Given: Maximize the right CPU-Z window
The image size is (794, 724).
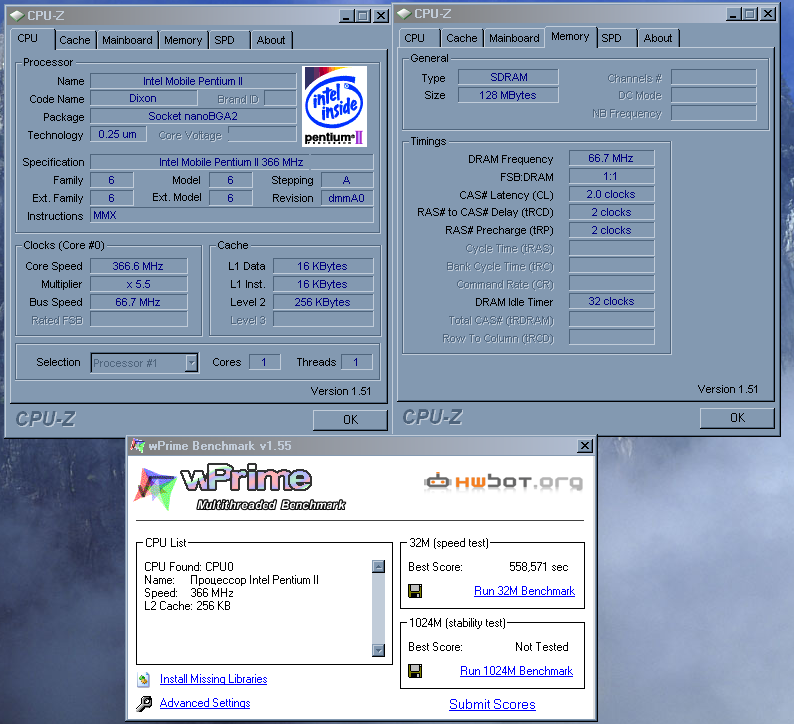Looking at the screenshot, I should (x=750, y=14).
